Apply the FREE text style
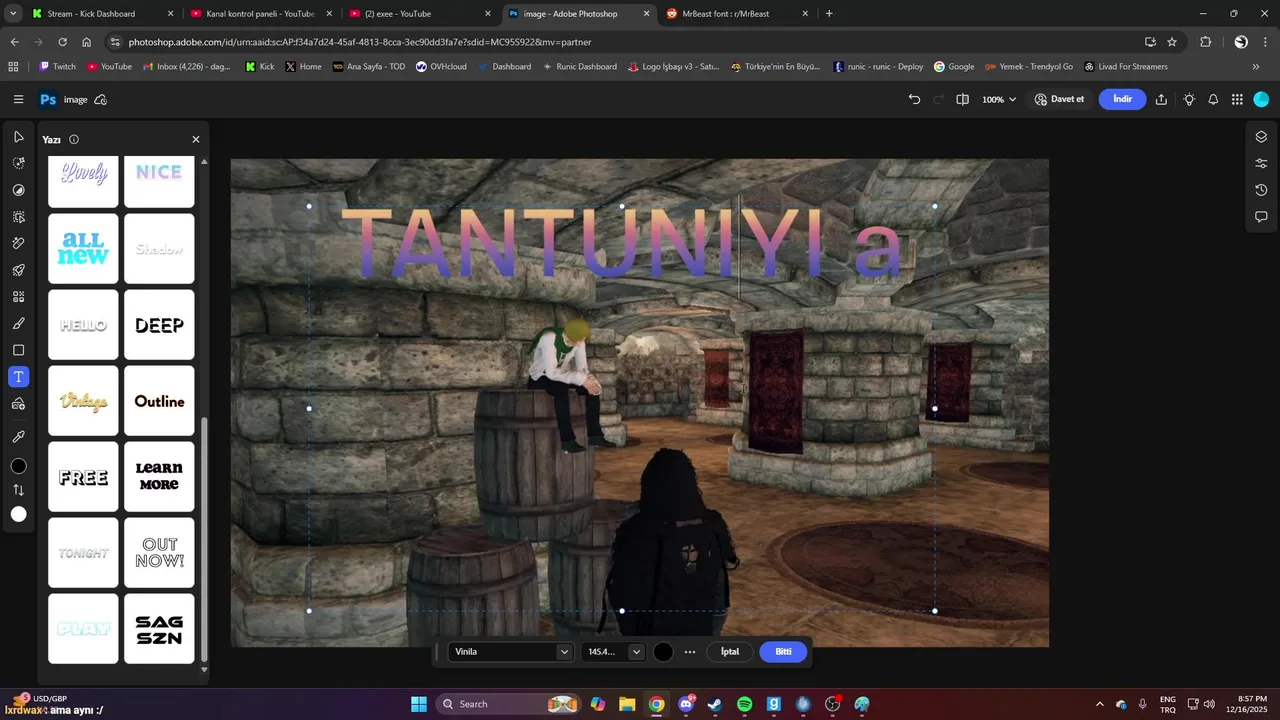Viewport: 1280px width, 720px height. (83, 477)
